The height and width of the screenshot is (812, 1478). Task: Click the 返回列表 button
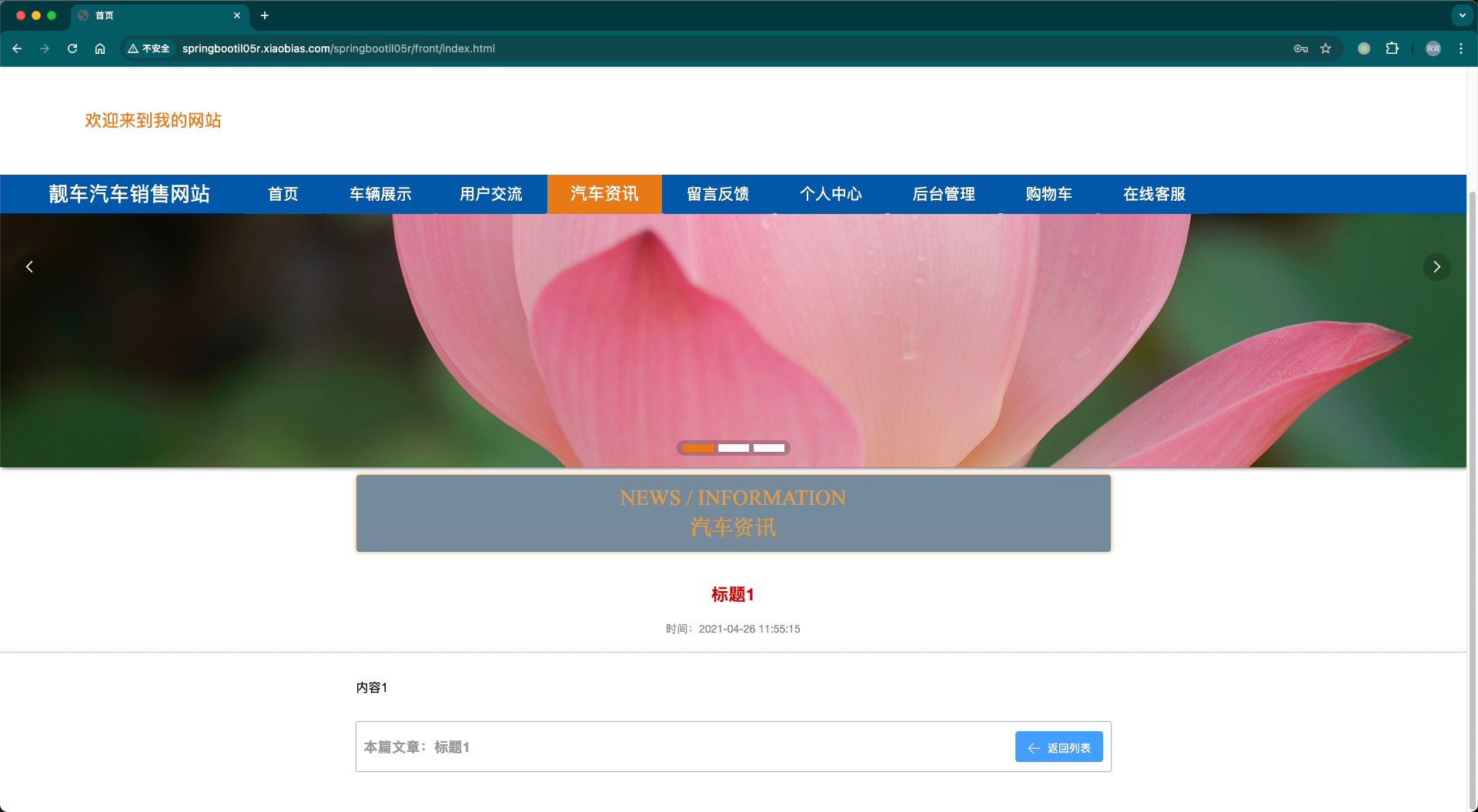coord(1058,747)
